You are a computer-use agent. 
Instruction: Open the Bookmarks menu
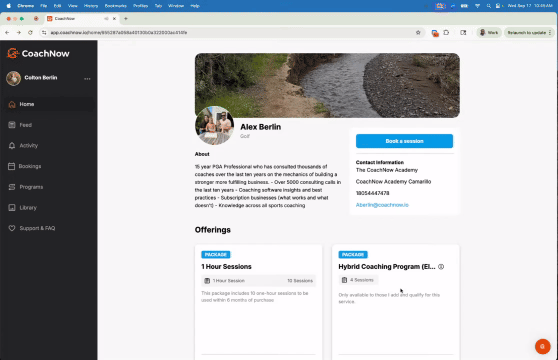click(116, 6)
